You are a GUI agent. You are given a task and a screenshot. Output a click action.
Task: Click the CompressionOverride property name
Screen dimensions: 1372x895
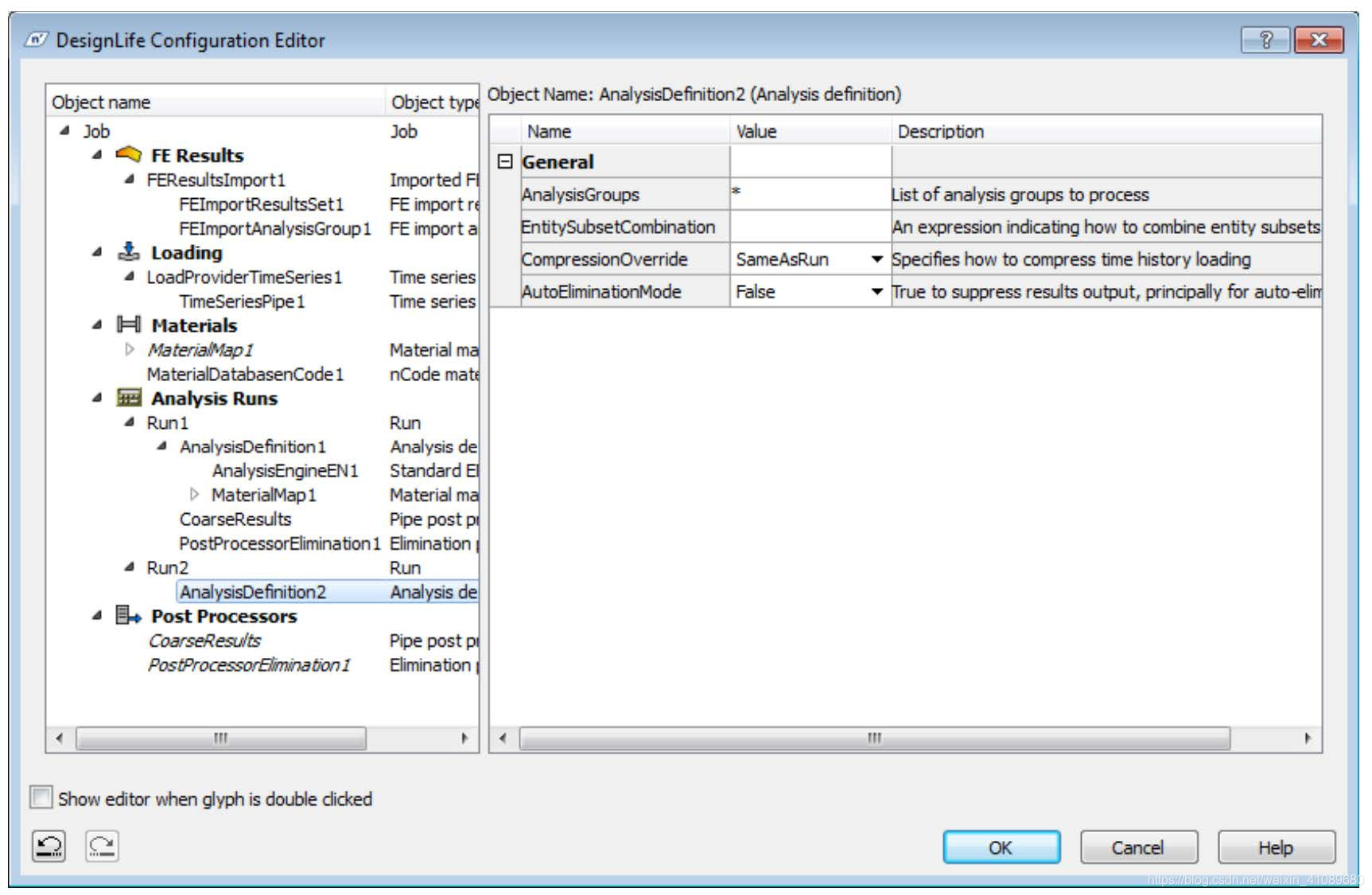604,259
